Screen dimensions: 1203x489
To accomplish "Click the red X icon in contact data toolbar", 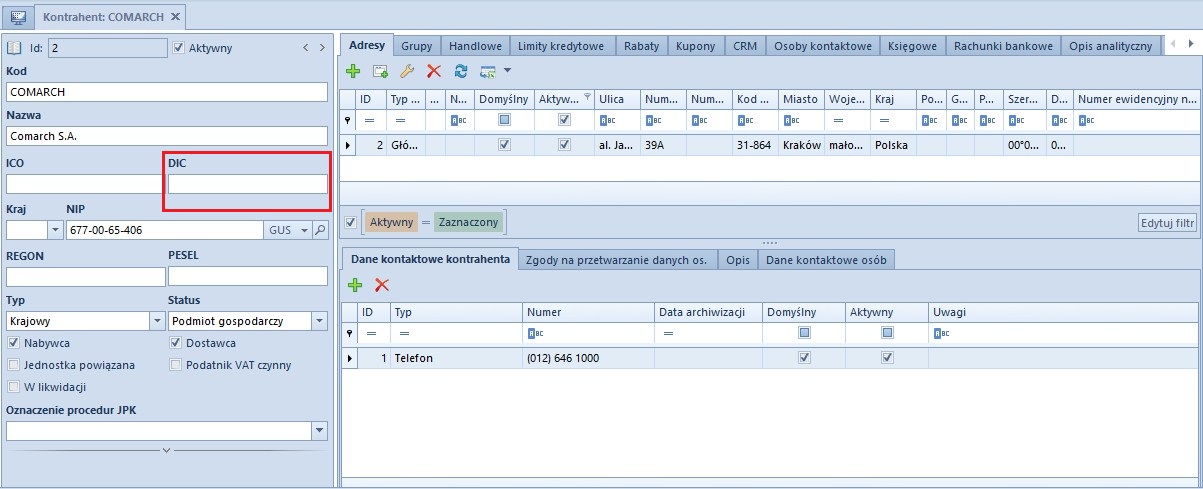I will (x=382, y=285).
